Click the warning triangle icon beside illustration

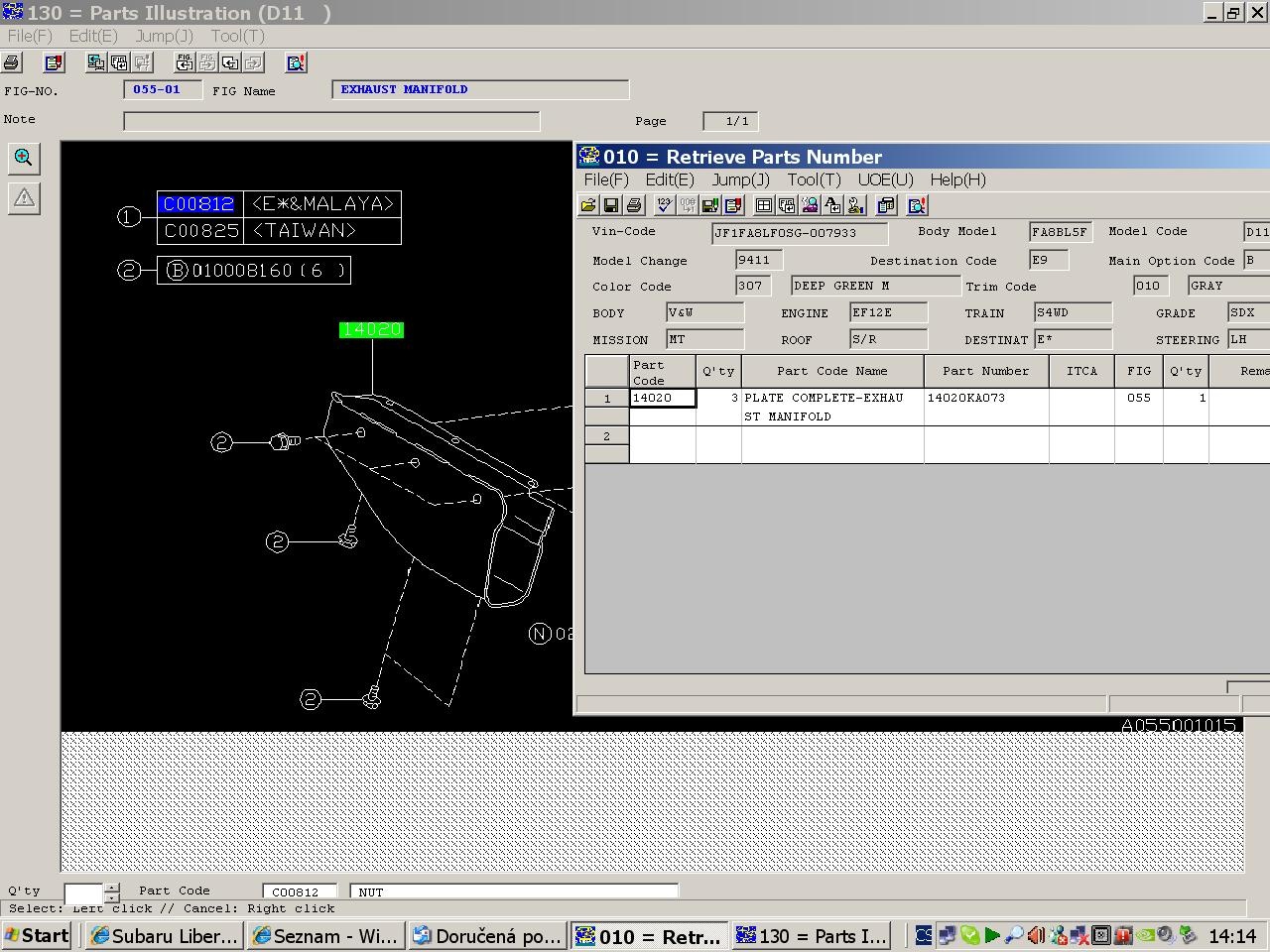[x=24, y=197]
